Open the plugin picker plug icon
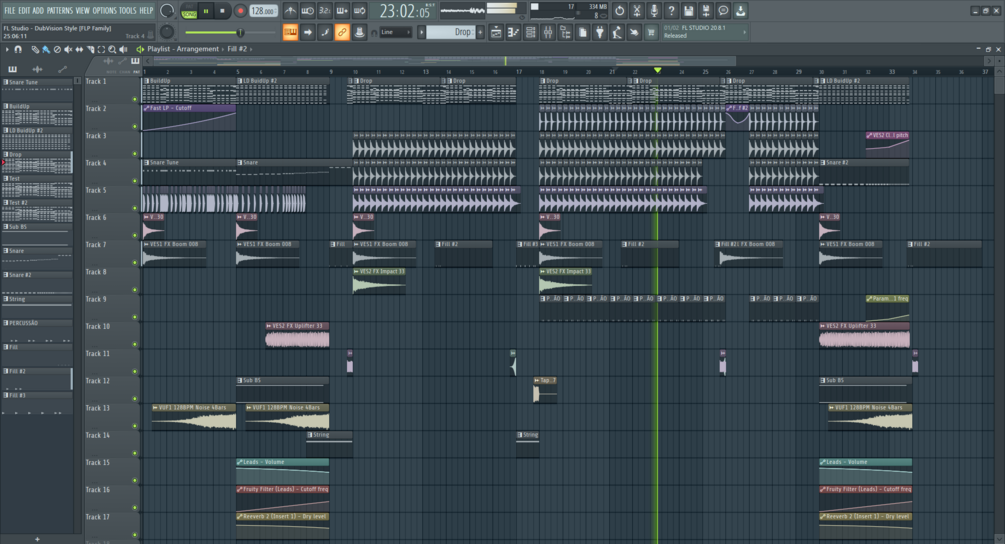 [600, 32]
